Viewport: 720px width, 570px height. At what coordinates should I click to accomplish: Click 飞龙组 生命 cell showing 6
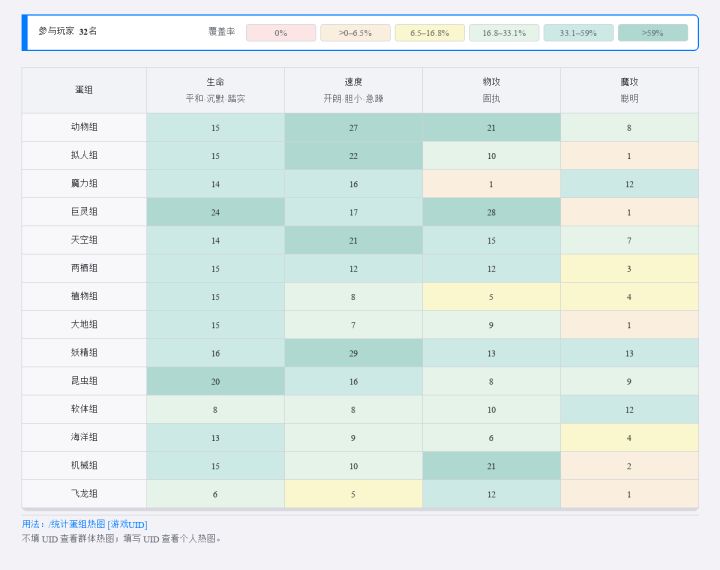(x=215, y=494)
